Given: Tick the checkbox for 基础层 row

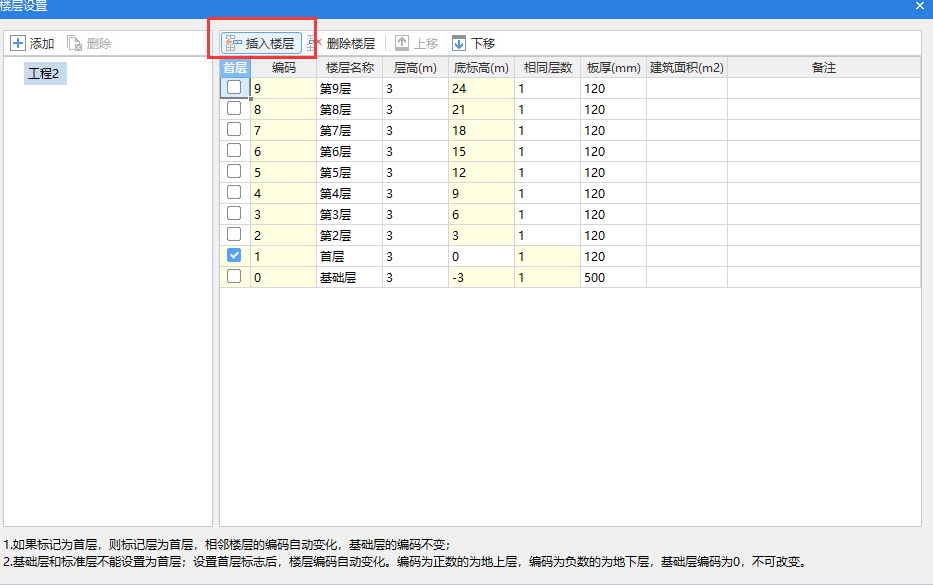Looking at the screenshot, I should pyautogui.click(x=234, y=277).
